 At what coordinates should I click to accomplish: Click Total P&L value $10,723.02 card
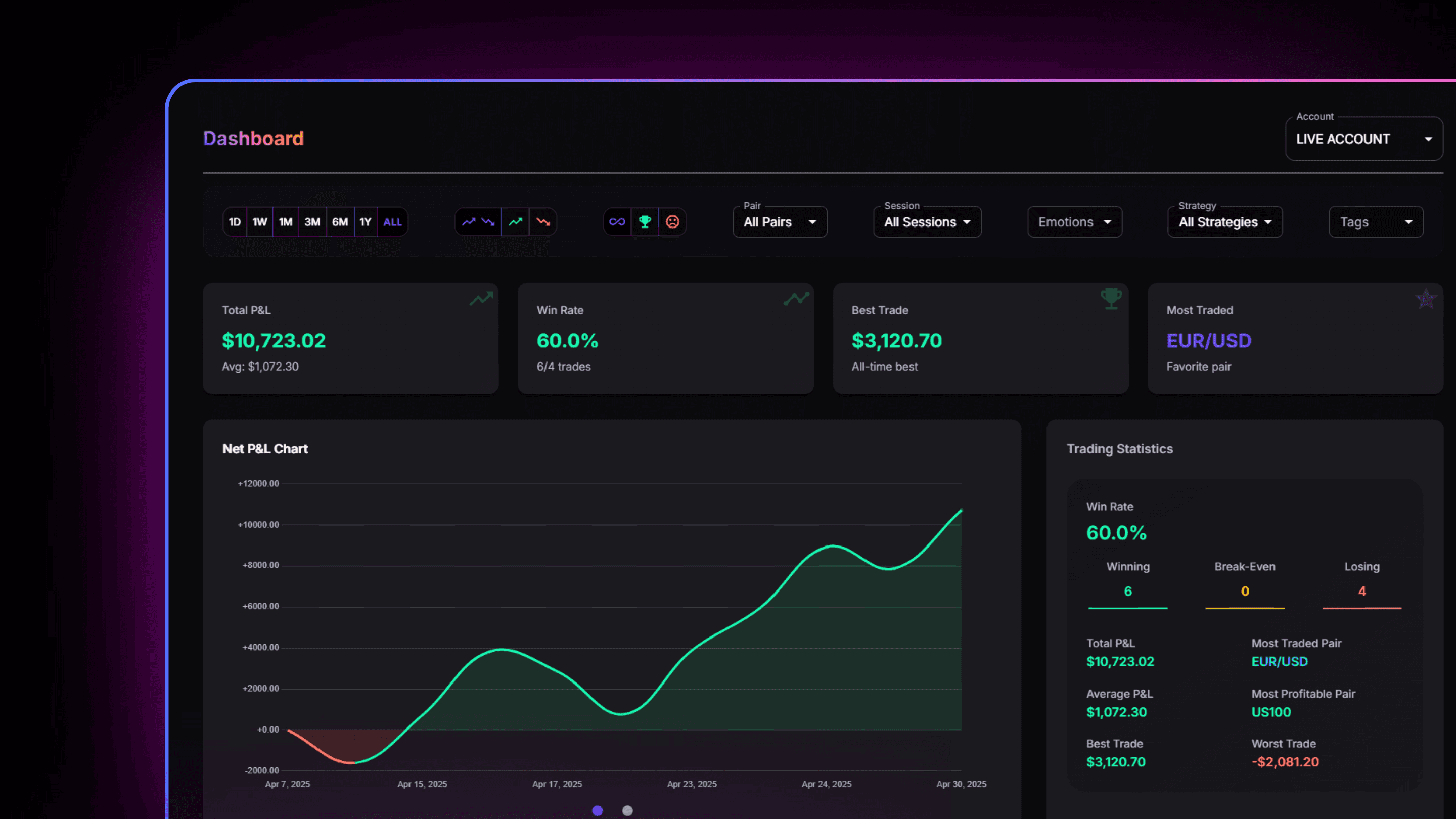pyautogui.click(x=274, y=341)
